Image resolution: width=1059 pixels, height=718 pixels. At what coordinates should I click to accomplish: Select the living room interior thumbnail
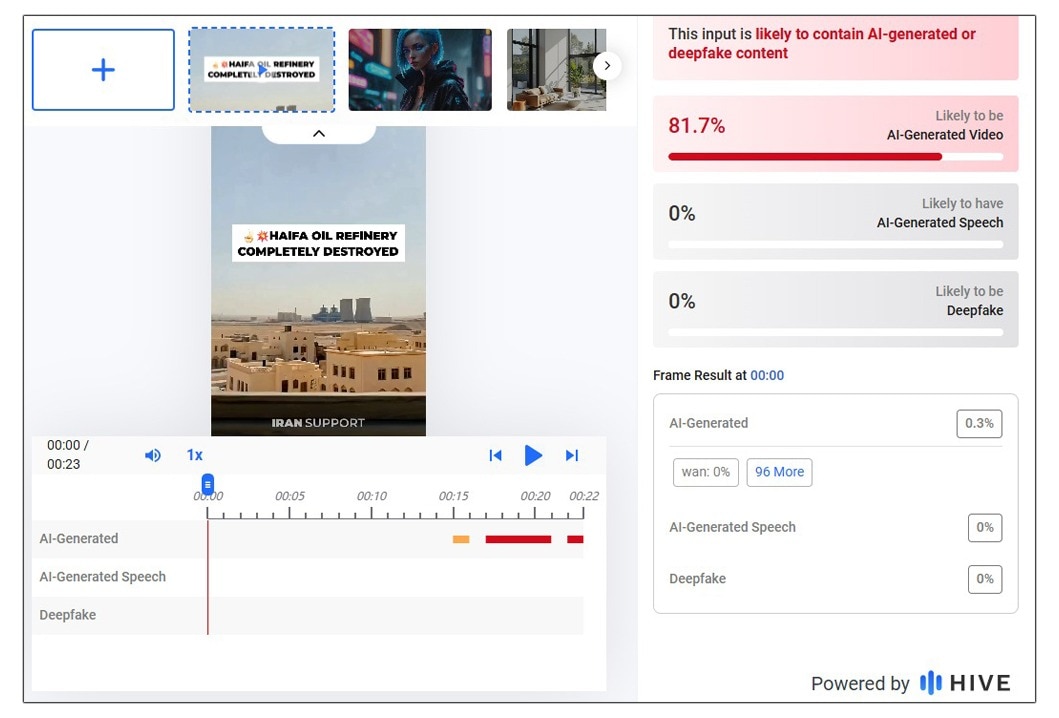pos(556,69)
